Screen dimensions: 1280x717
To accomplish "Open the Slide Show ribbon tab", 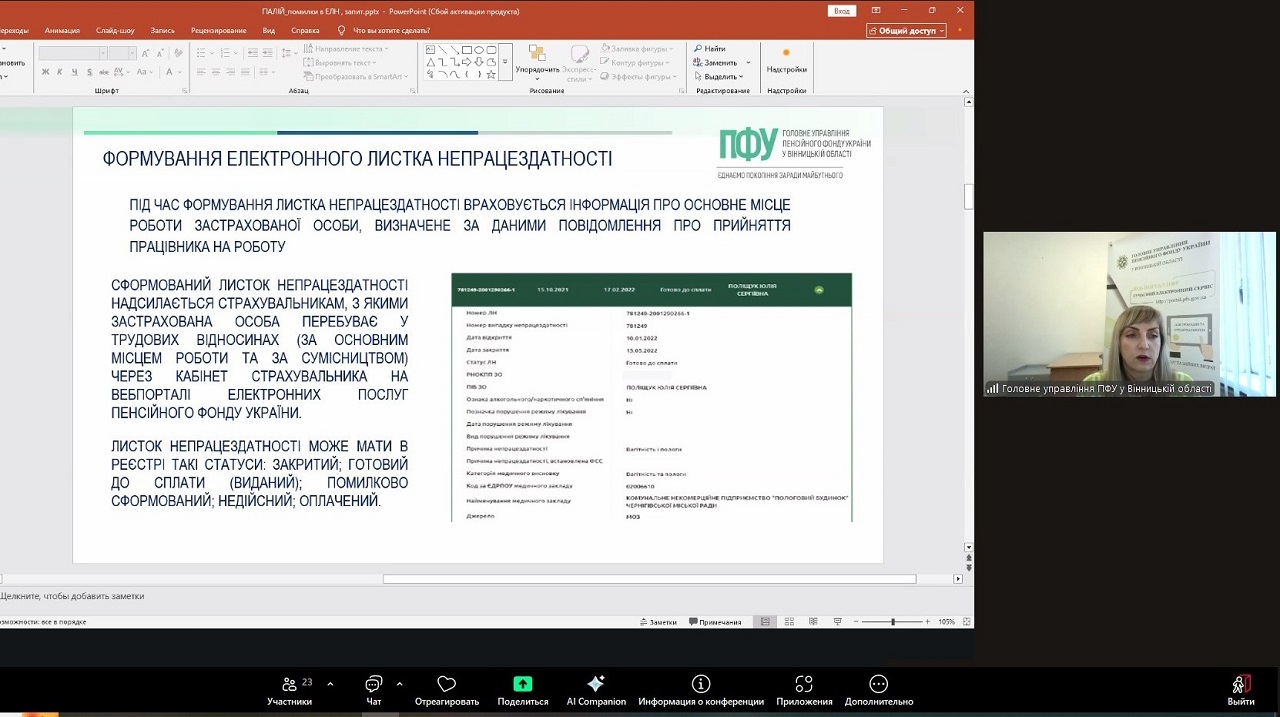I will click(115, 30).
